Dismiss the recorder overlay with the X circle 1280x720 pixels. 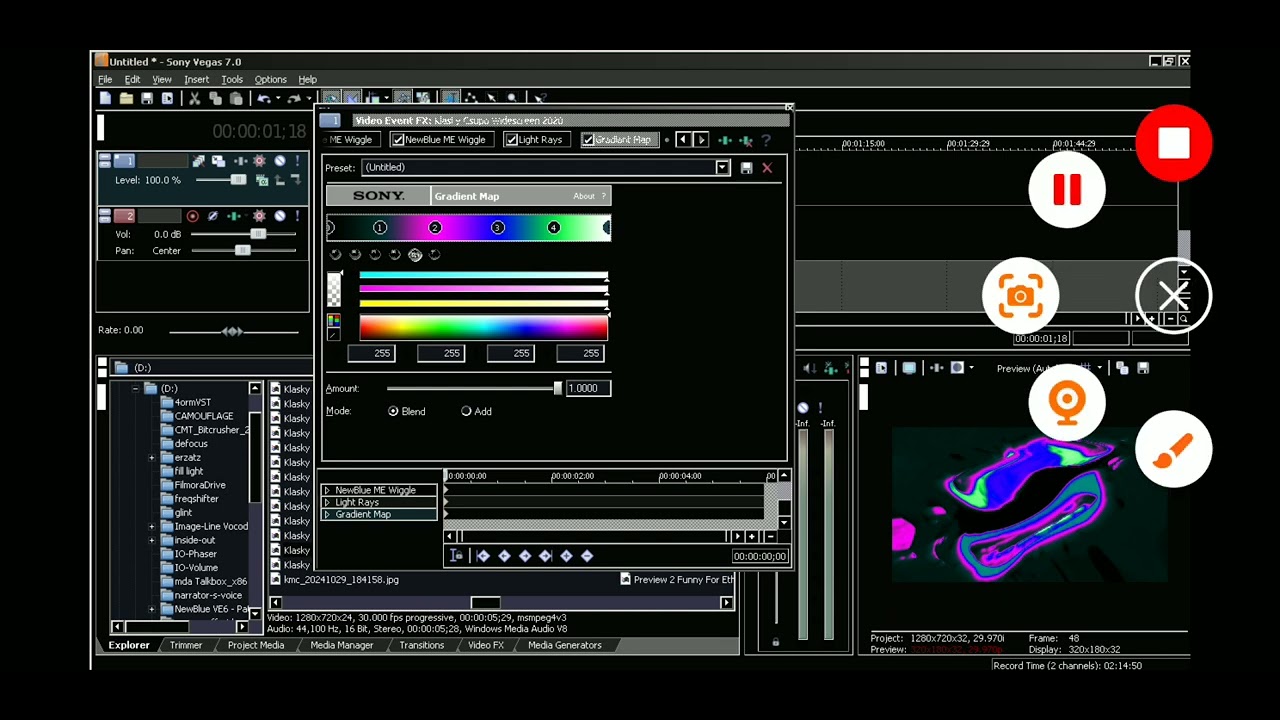coord(1173,296)
